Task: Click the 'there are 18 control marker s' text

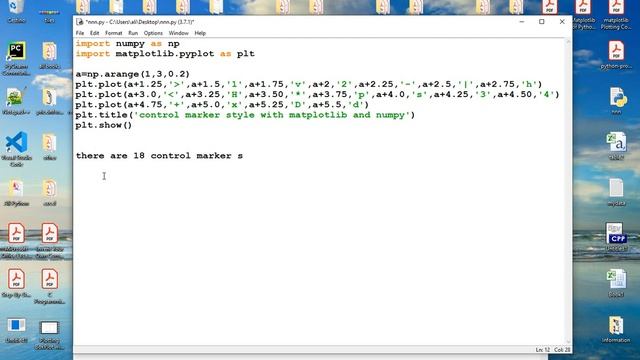Action: point(159,156)
